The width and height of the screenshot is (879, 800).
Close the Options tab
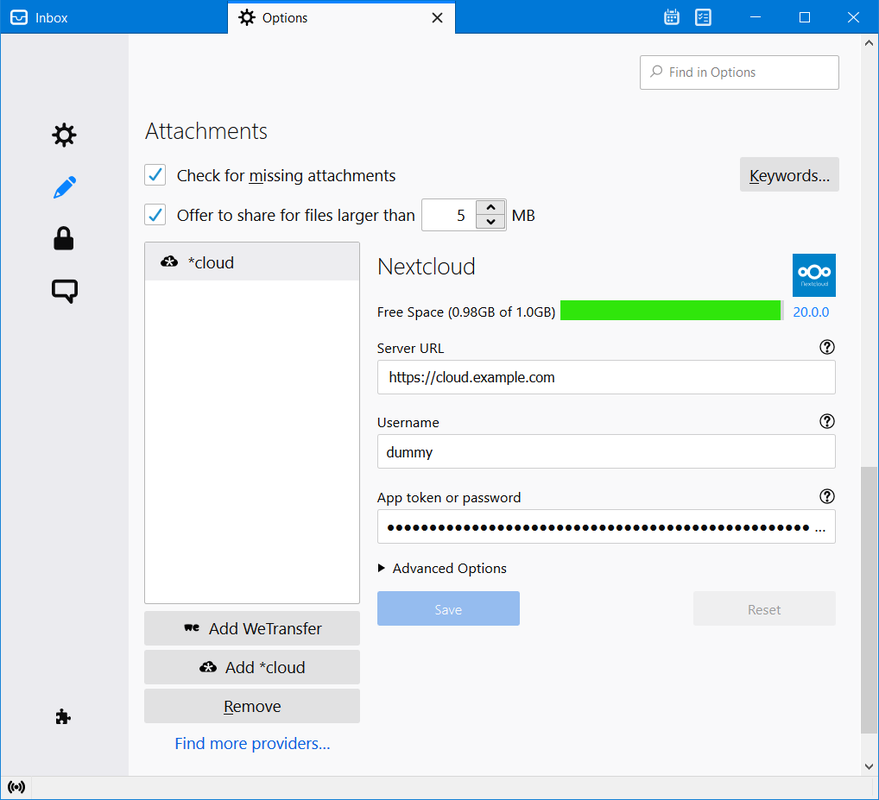click(437, 18)
